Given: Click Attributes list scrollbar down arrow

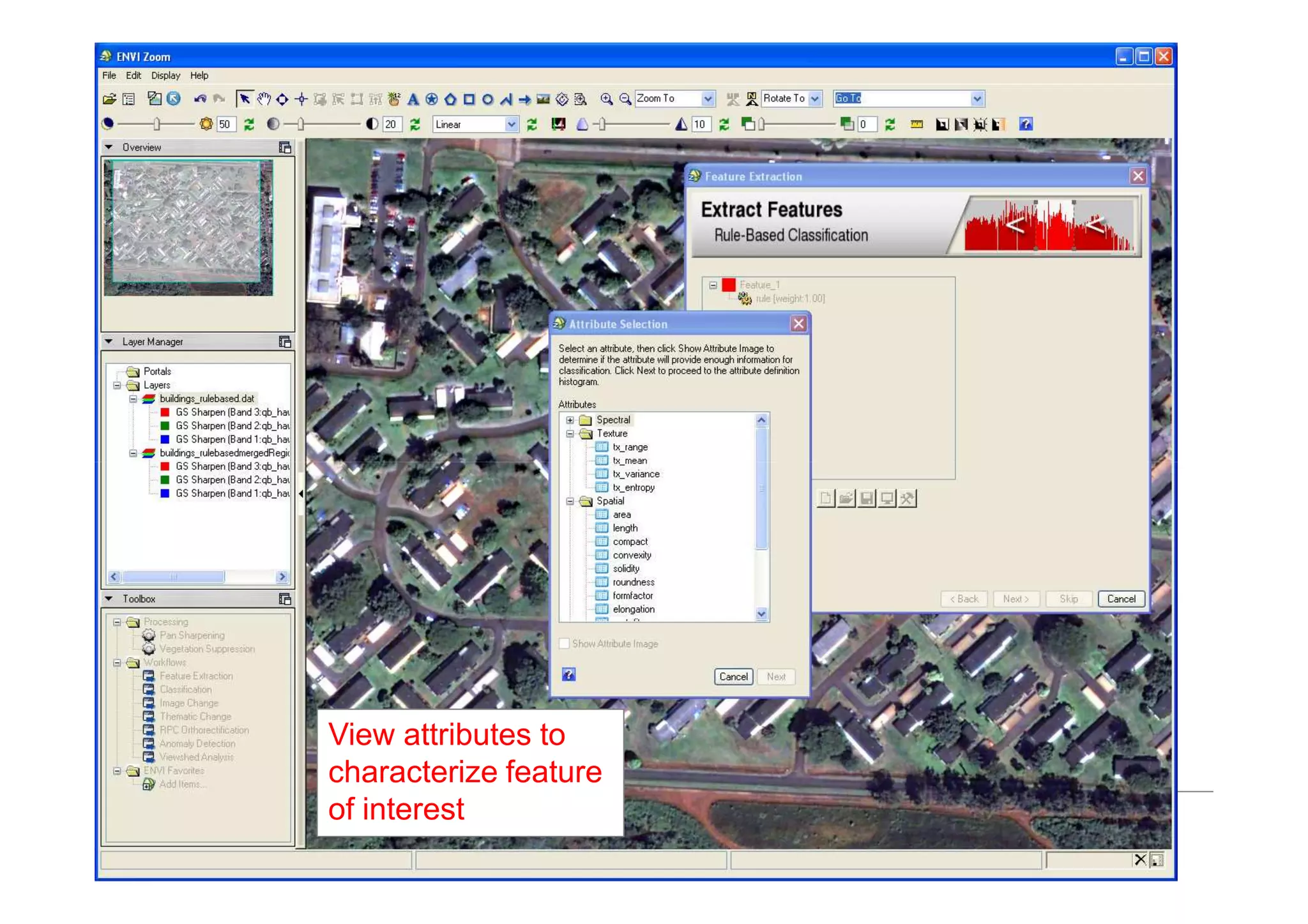Looking at the screenshot, I should click(x=761, y=614).
